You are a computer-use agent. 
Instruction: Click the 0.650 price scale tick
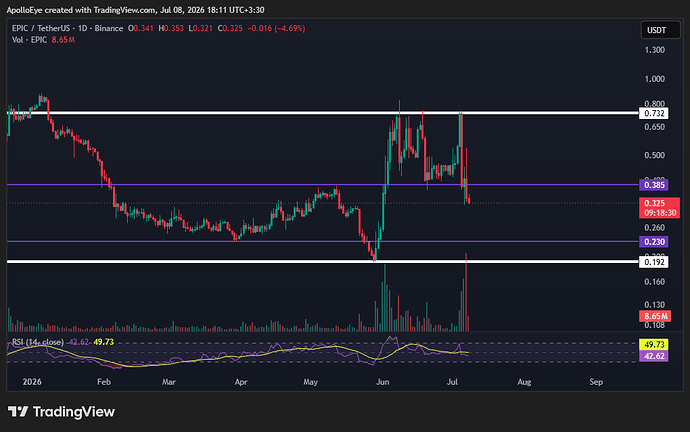pyautogui.click(x=654, y=127)
